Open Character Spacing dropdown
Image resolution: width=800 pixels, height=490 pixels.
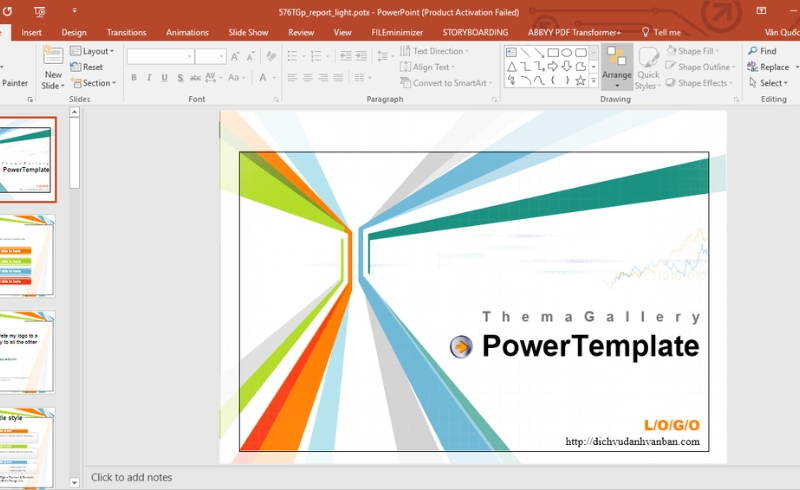tap(213, 78)
